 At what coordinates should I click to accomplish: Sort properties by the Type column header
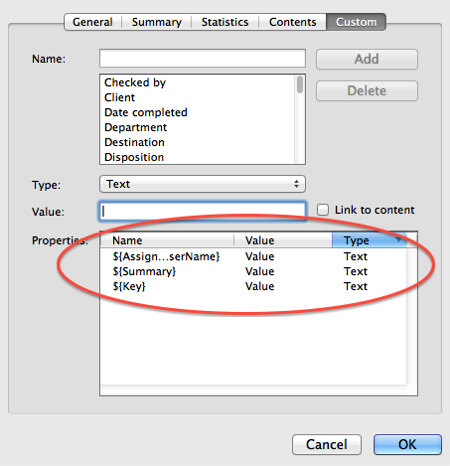coord(369,240)
